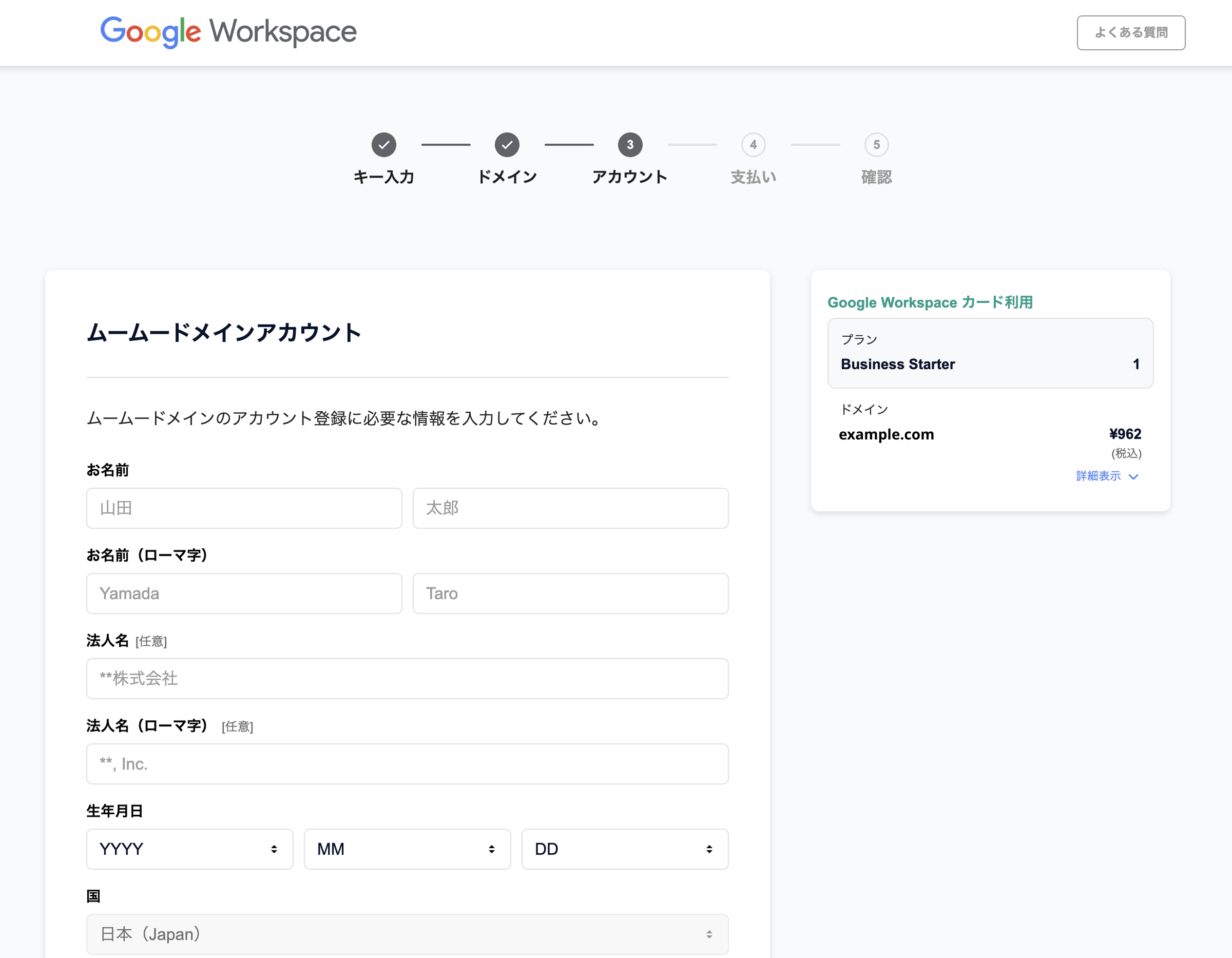Select the キー入力 step label
1232x958 pixels.
pos(383,177)
